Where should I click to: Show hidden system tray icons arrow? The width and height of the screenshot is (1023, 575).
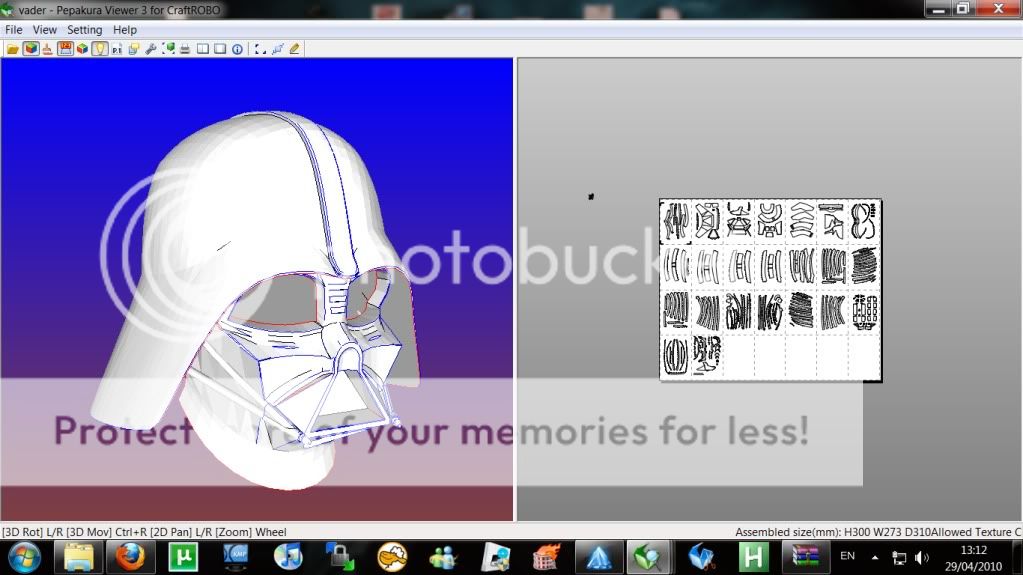coord(874,557)
